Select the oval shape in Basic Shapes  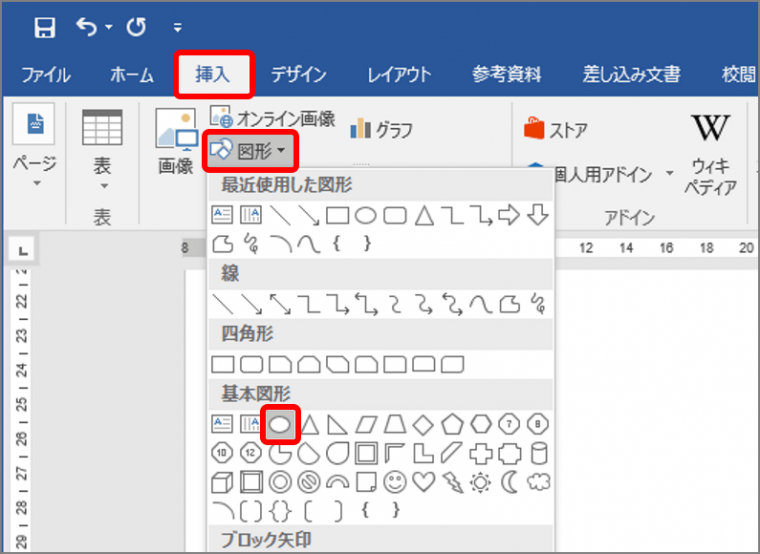tap(281, 424)
